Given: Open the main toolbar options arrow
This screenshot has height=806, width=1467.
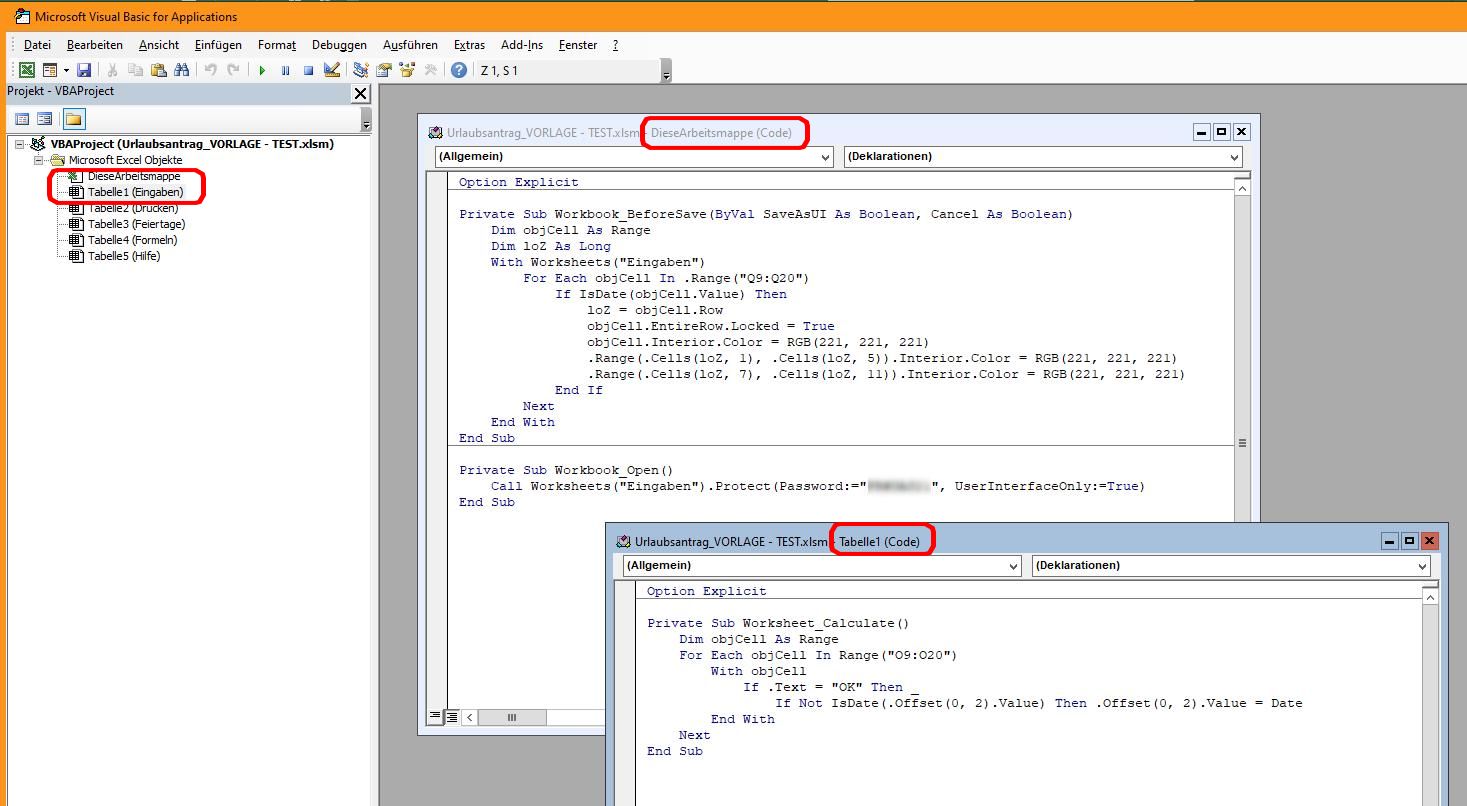Looking at the screenshot, I should pyautogui.click(x=667, y=72).
